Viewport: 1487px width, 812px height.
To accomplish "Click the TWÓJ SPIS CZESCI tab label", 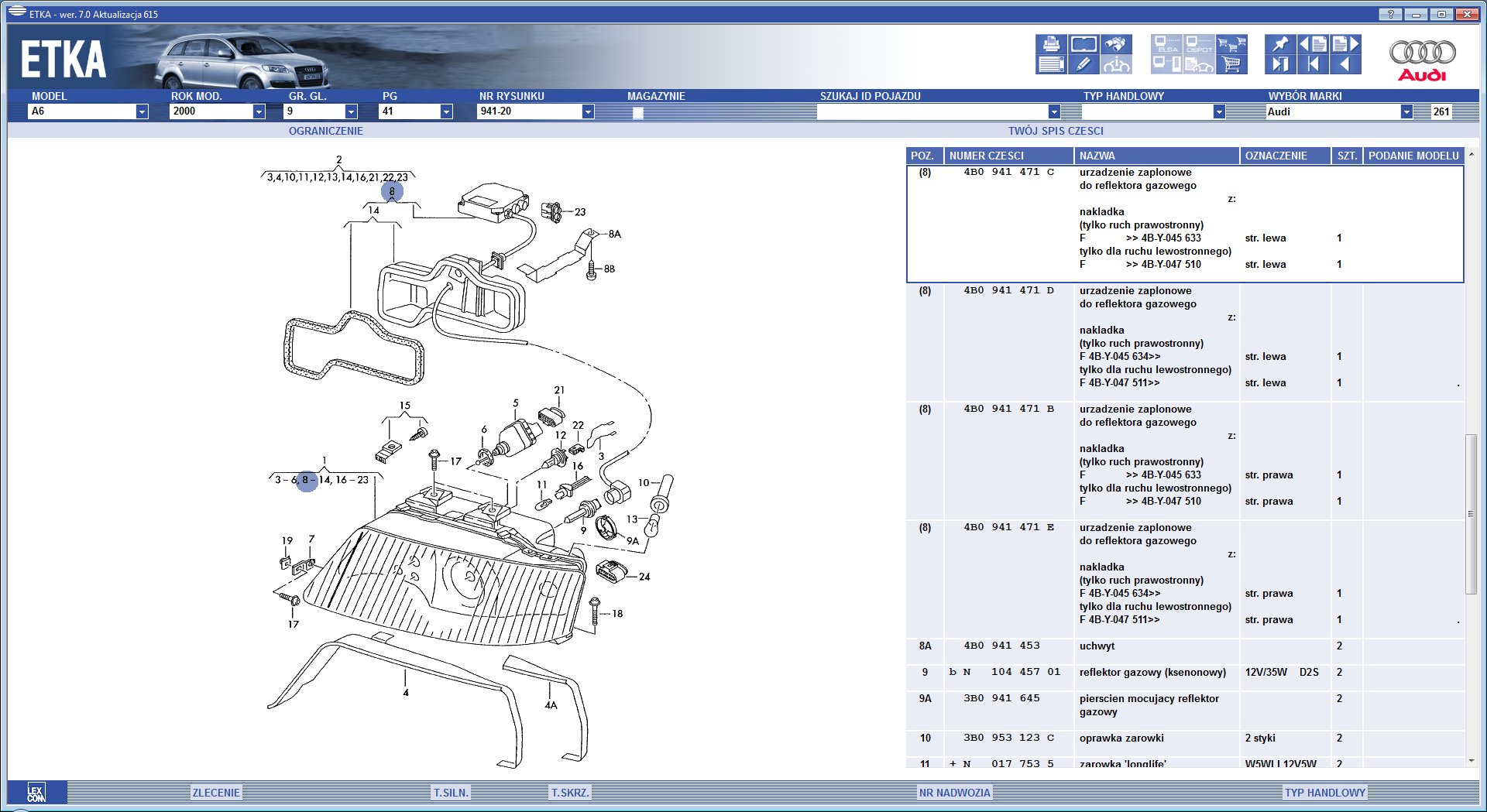I will [1056, 131].
